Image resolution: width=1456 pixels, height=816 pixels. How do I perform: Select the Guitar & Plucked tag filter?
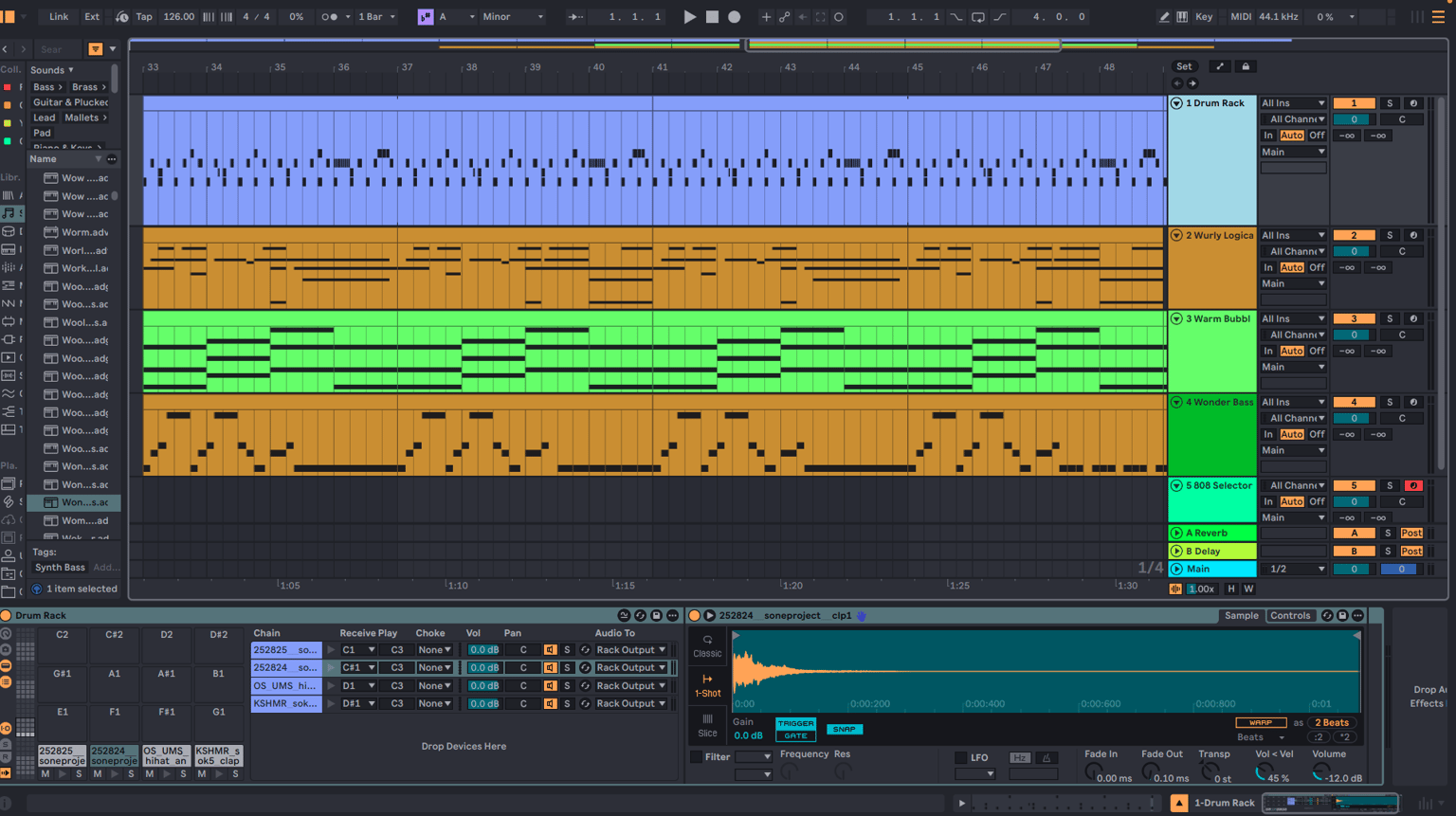(70, 102)
